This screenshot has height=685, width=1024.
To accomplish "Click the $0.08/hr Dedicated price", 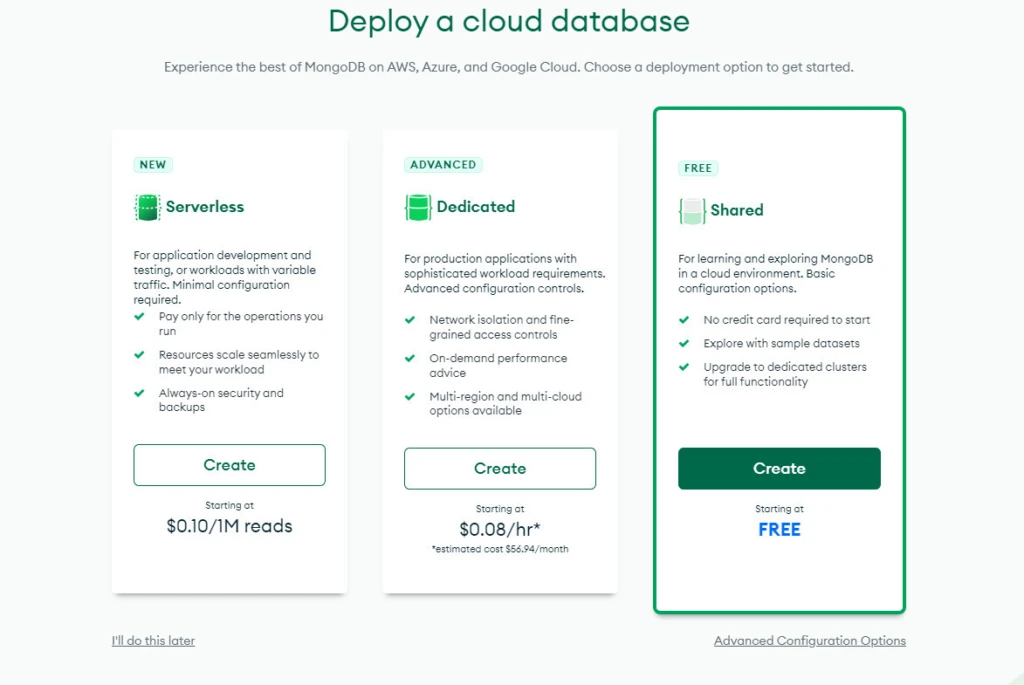I will click(499, 529).
